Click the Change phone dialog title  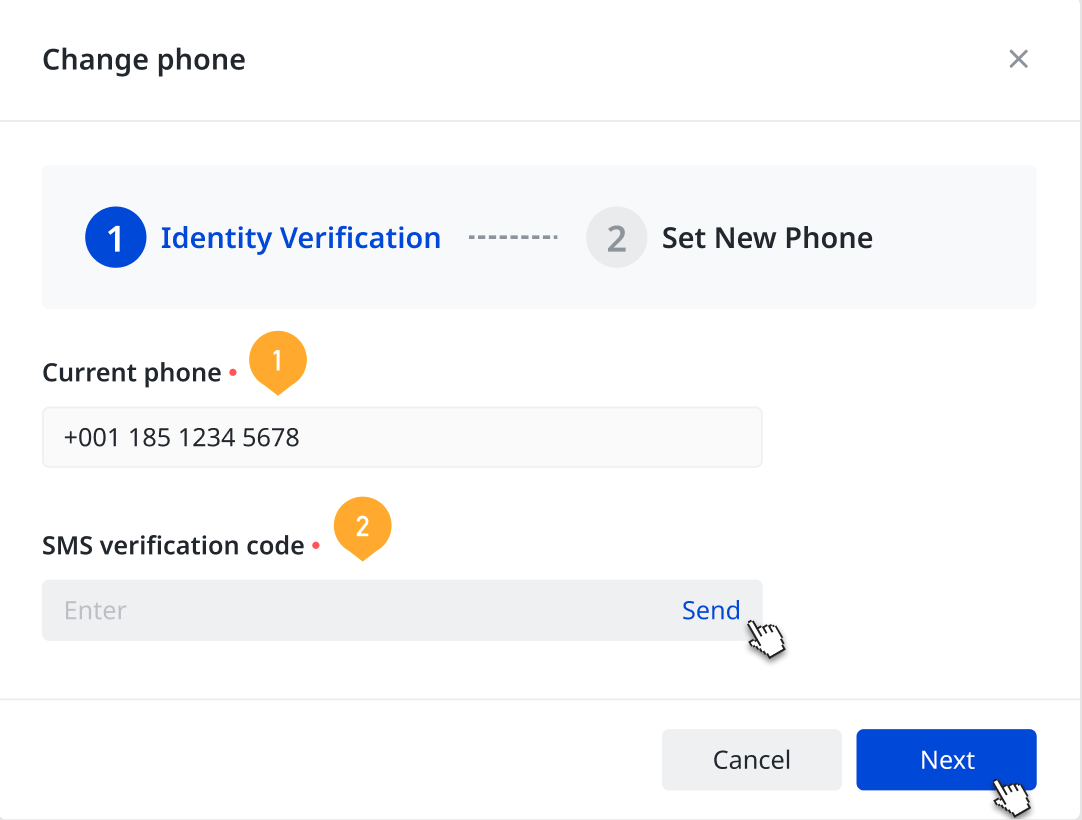(x=144, y=60)
